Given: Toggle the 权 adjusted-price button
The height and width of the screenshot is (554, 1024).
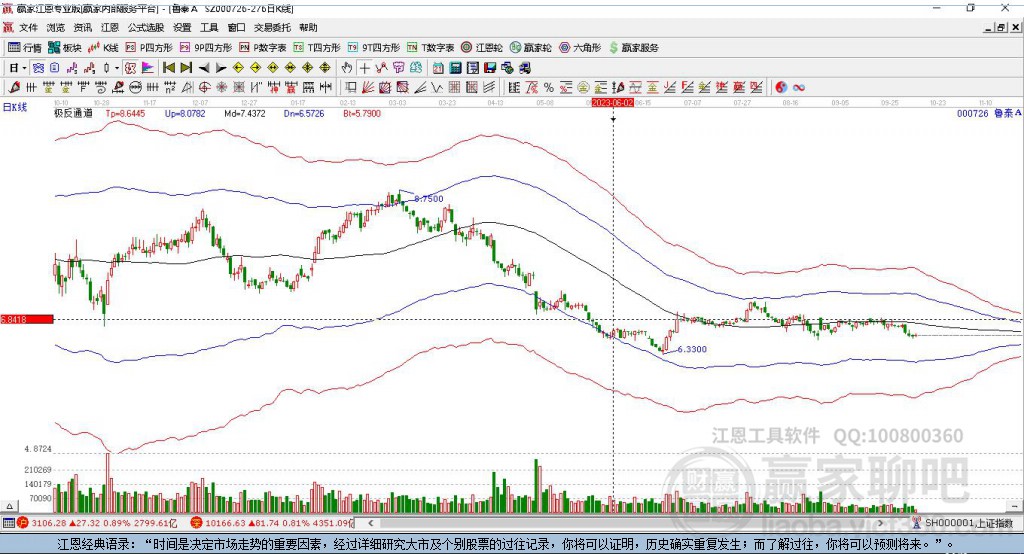Looking at the screenshot, I should coord(131,68).
